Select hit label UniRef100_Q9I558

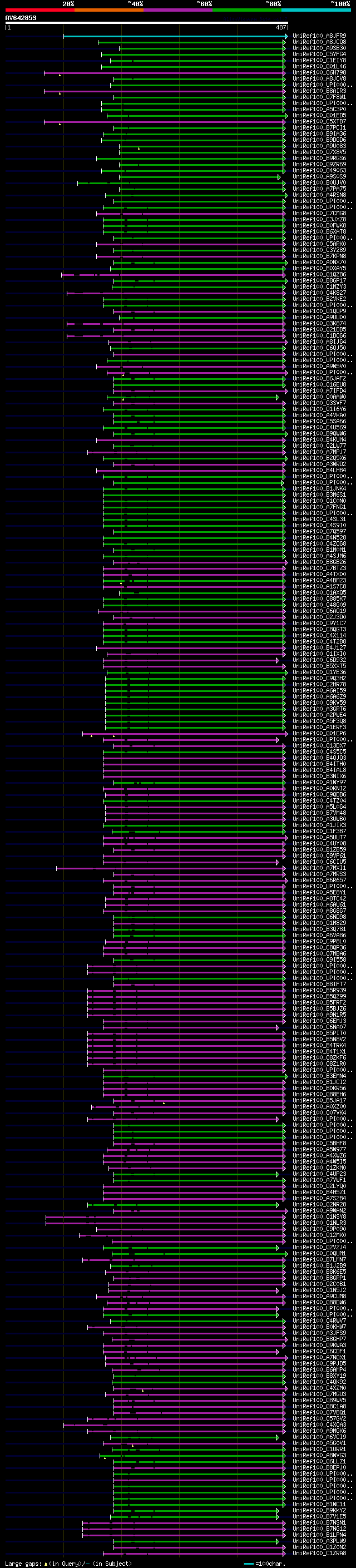319,960
